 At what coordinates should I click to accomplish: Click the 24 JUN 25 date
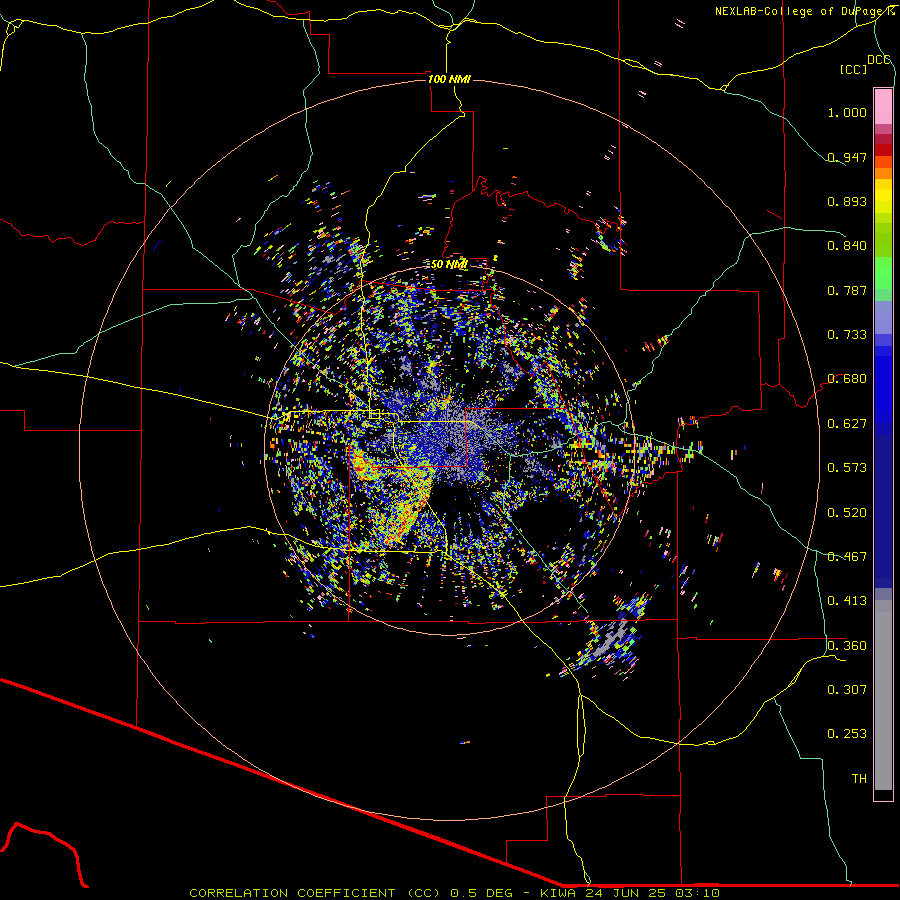pos(626,893)
